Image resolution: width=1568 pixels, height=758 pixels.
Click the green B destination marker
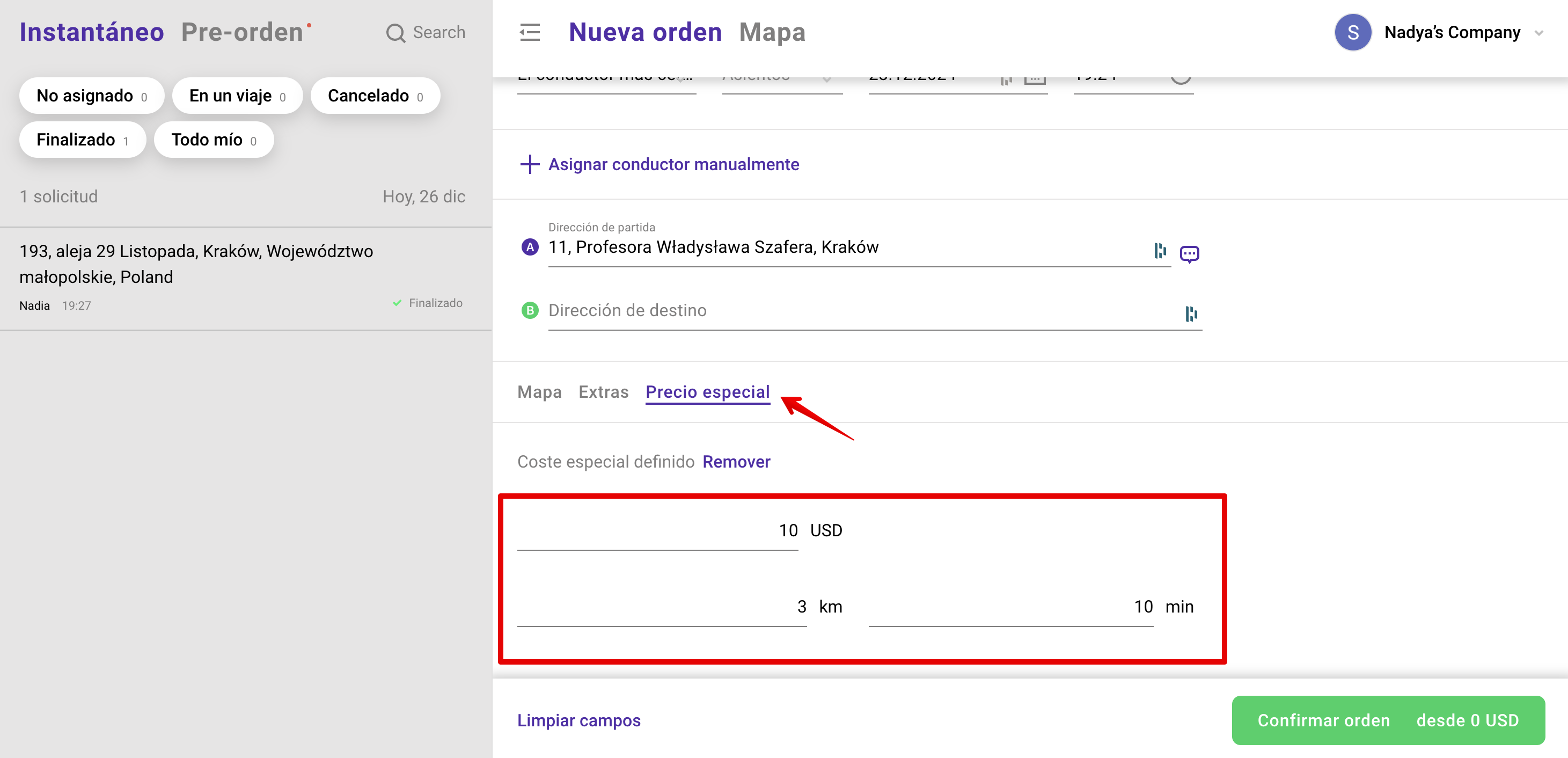coord(530,310)
